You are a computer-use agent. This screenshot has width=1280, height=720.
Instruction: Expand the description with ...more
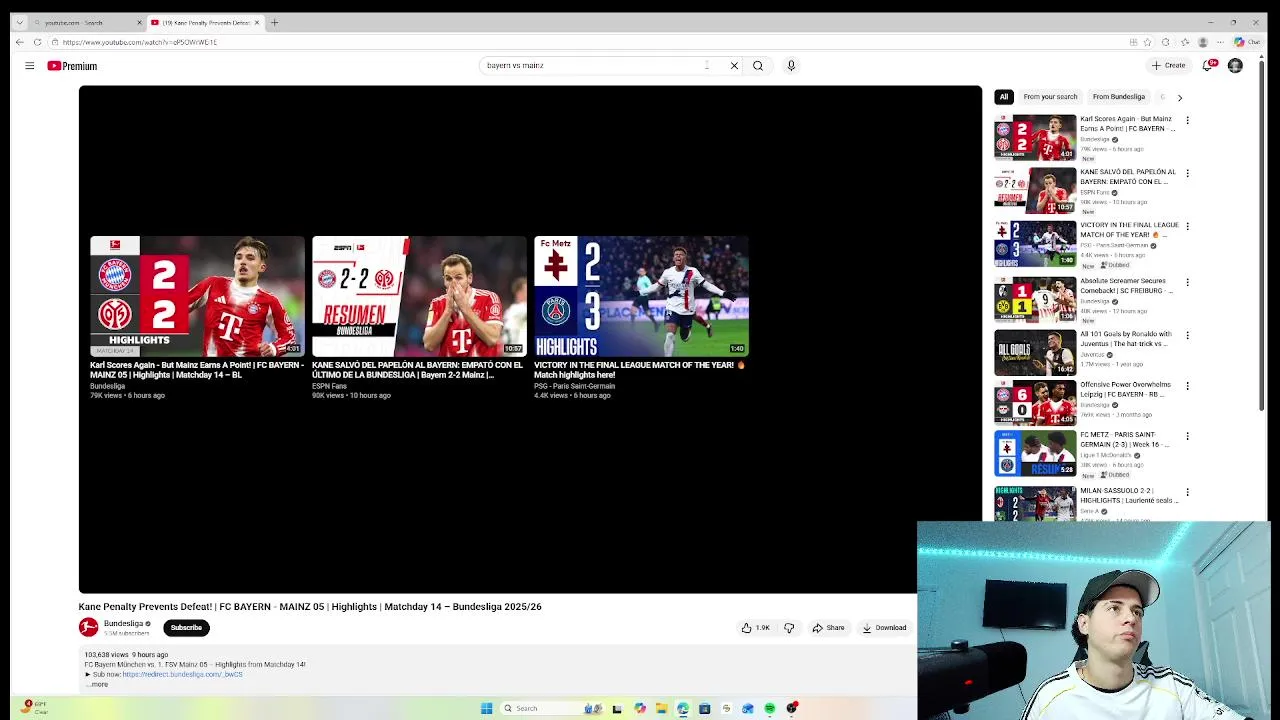click(x=97, y=684)
